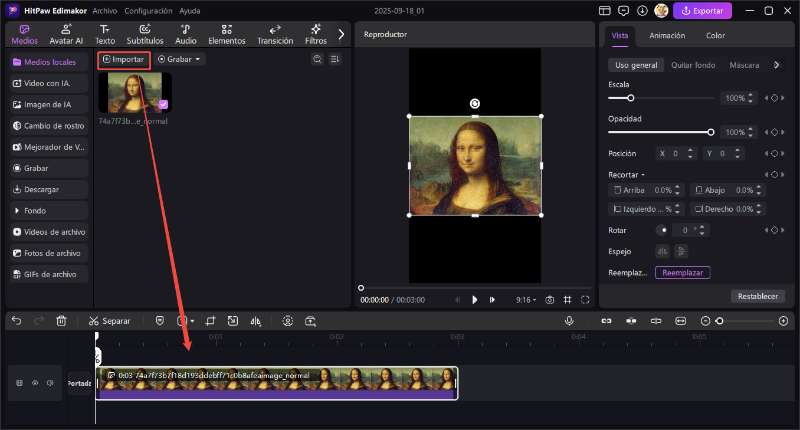
Task: Show more sub-tabs after Máscara
Action: pos(777,65)
